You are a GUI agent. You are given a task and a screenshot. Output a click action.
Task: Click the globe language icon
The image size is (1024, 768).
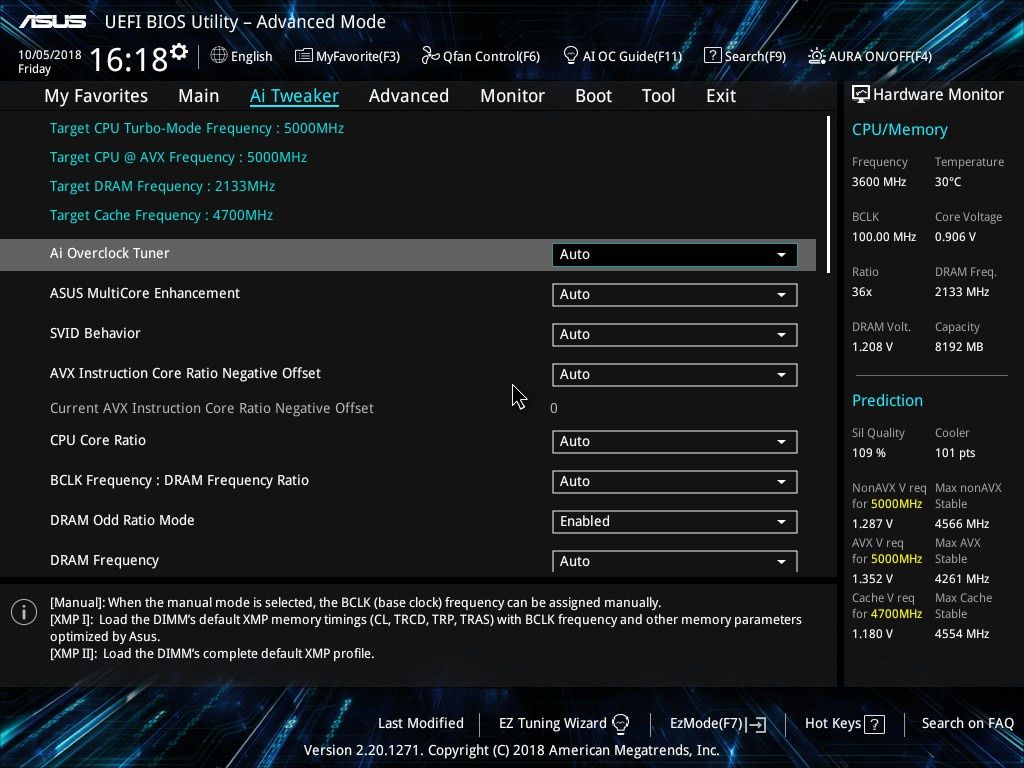click(x=219, y=56)
